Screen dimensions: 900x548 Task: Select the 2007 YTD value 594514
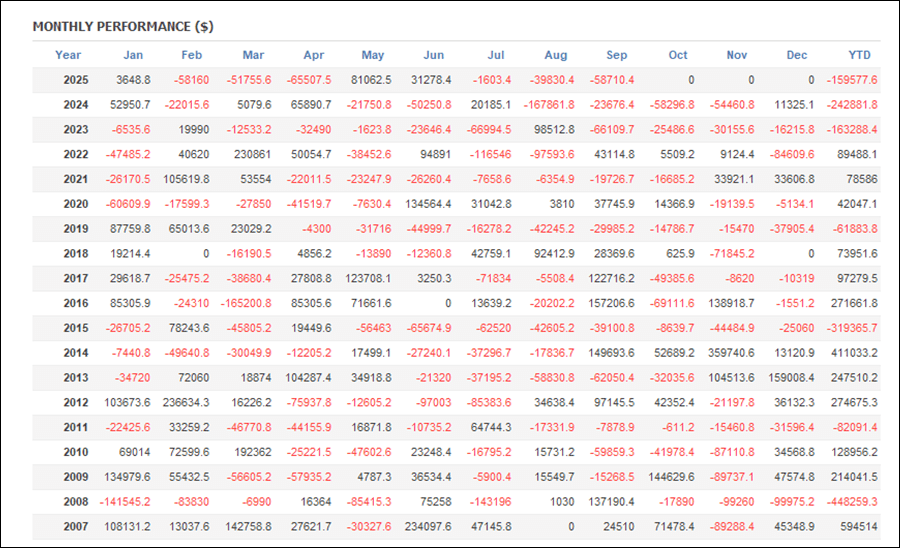click(x=859, y=526)
